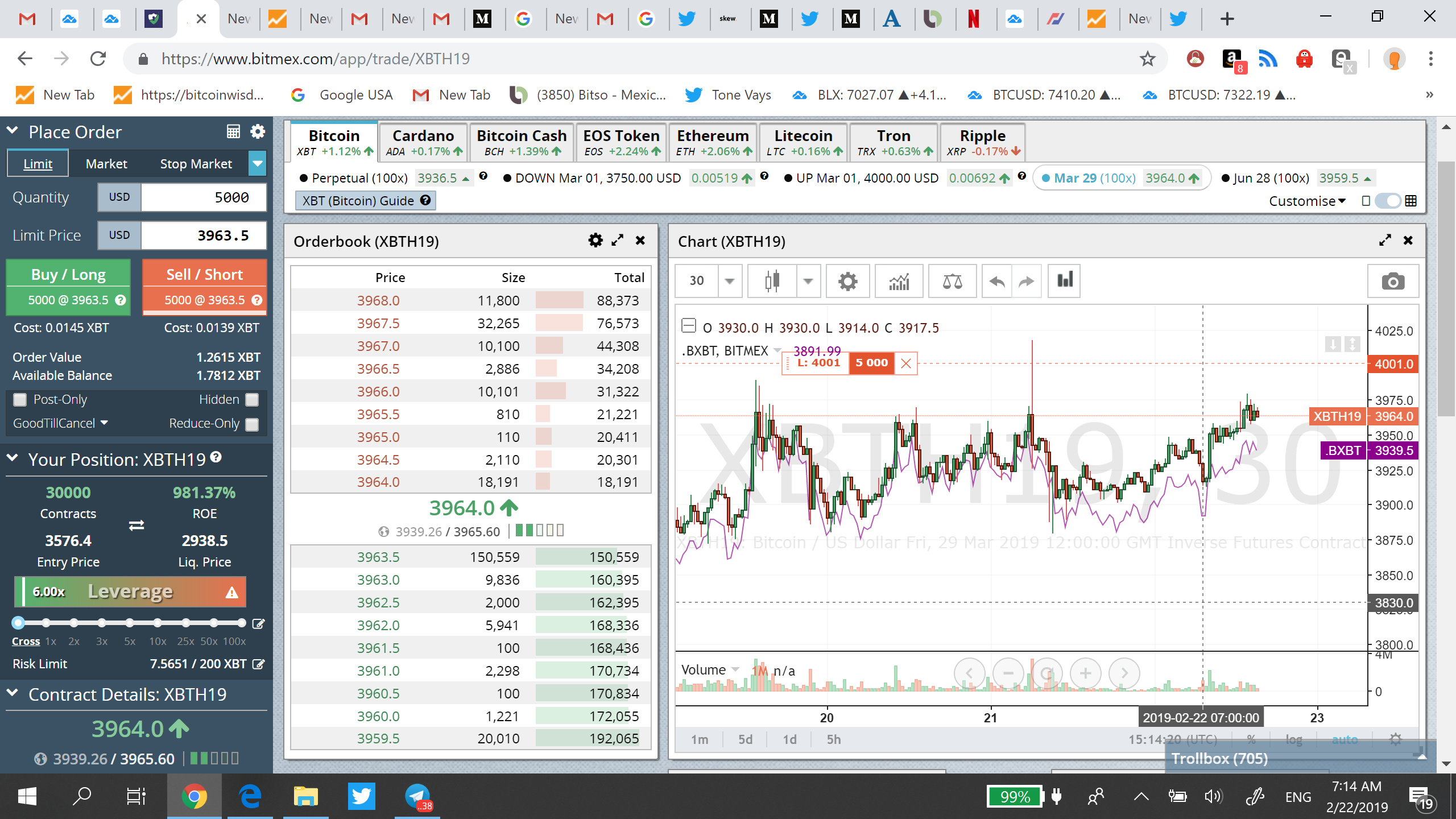Edit leverage pencil icon
The height and width of the screenshot is (819, 1456).
258,624
